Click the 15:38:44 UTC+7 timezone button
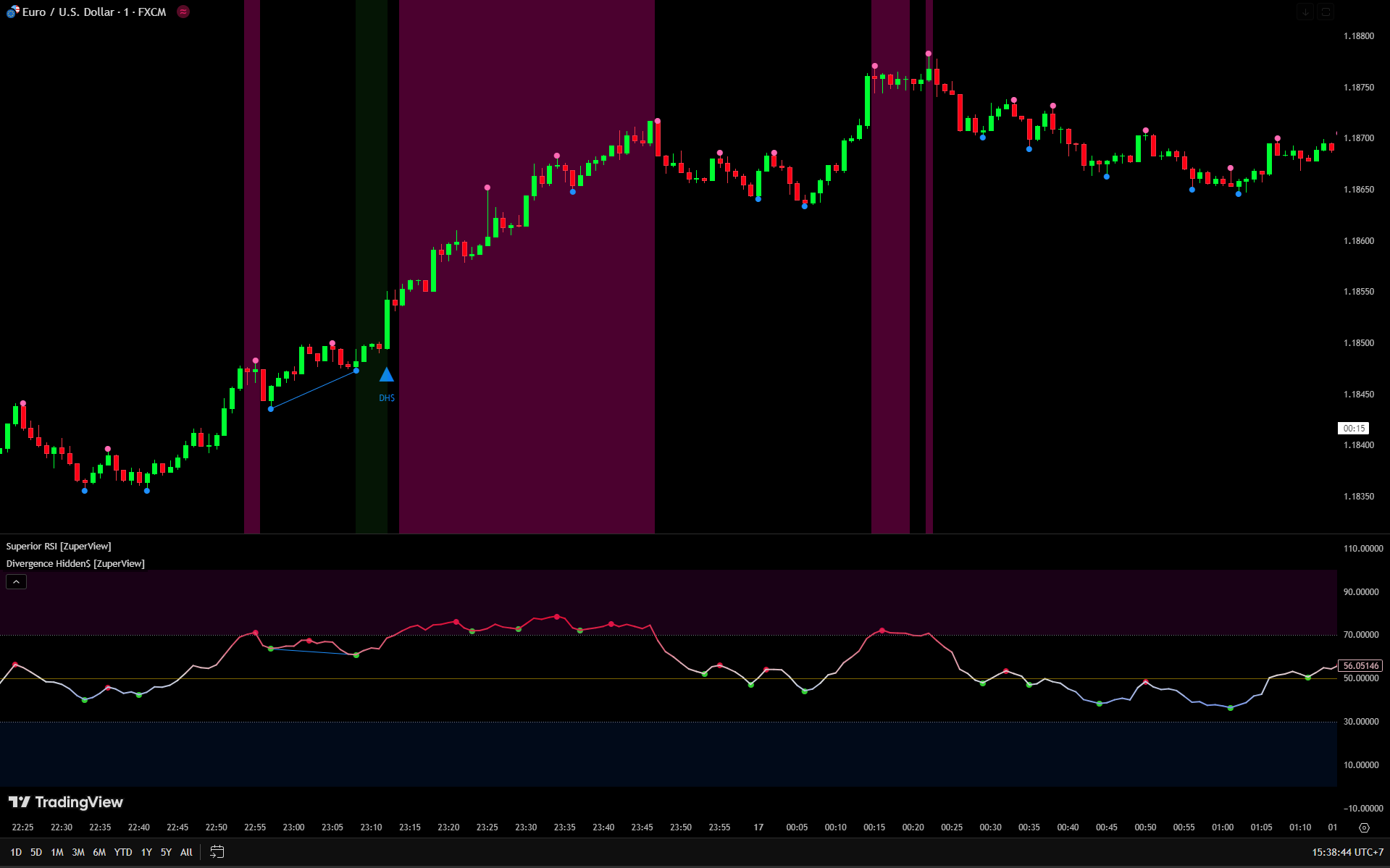 pyautogui.click(x=1347, y=852)
